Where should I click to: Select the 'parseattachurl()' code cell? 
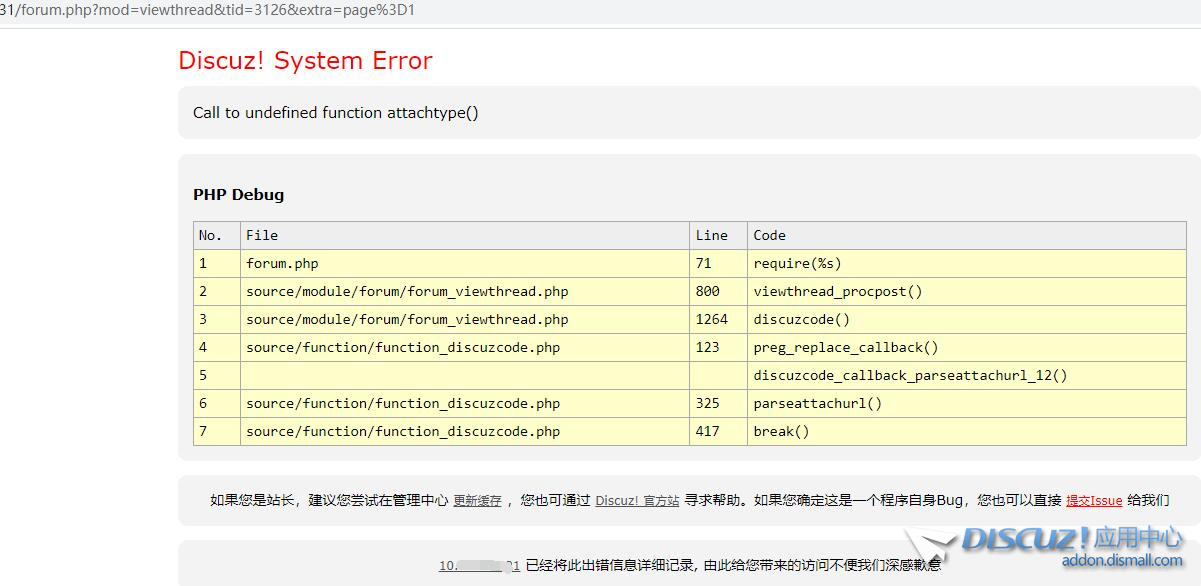pyautogui.click(x=967, y=404)
